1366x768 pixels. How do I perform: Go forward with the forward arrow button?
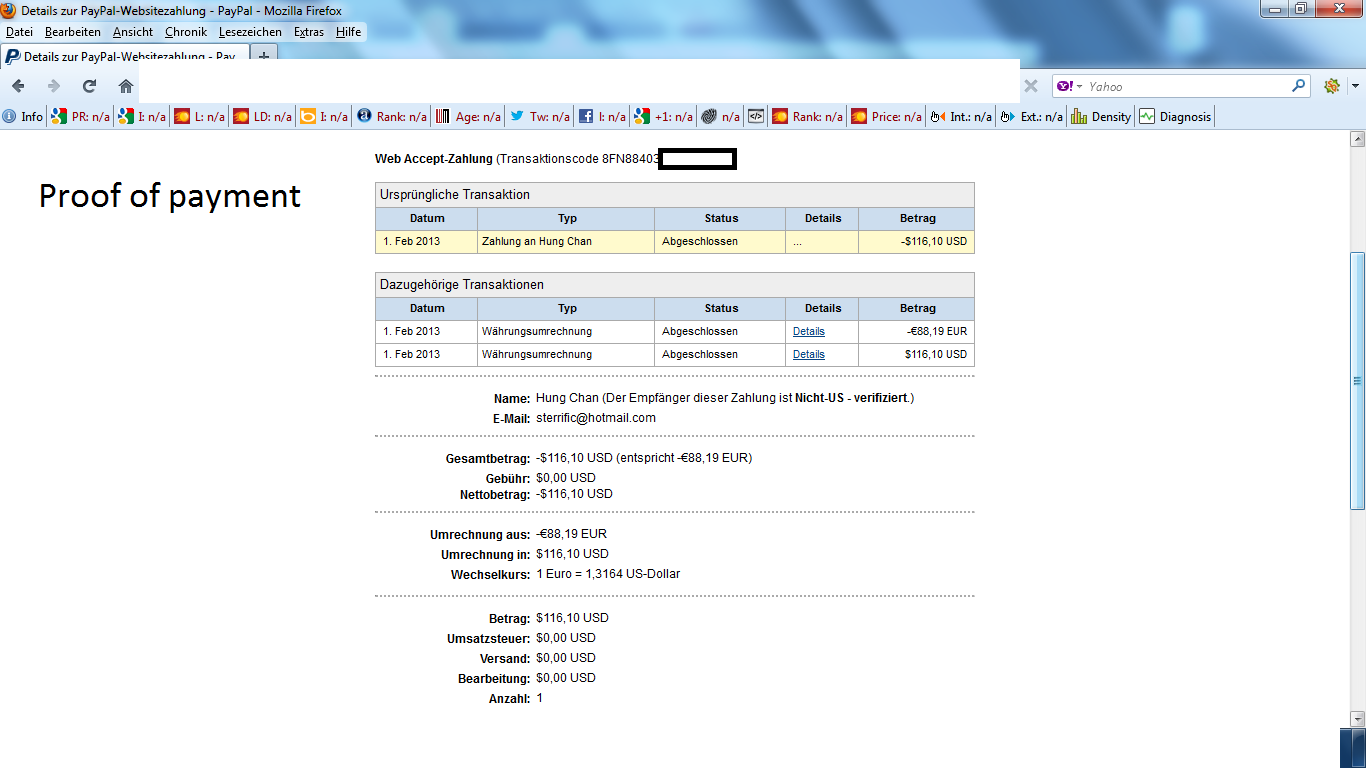coord(54,86)
